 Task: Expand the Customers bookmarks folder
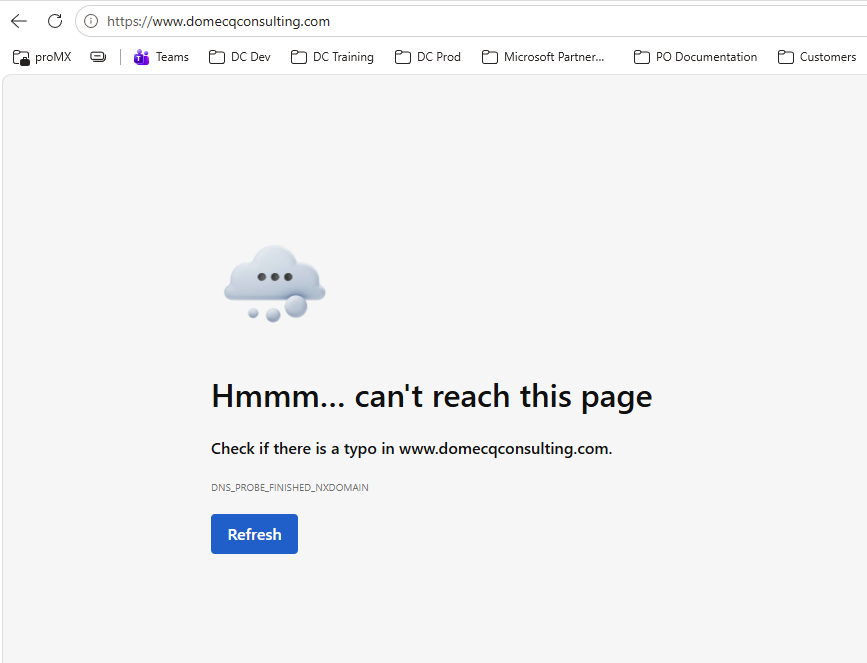click(x=817, y=57)
